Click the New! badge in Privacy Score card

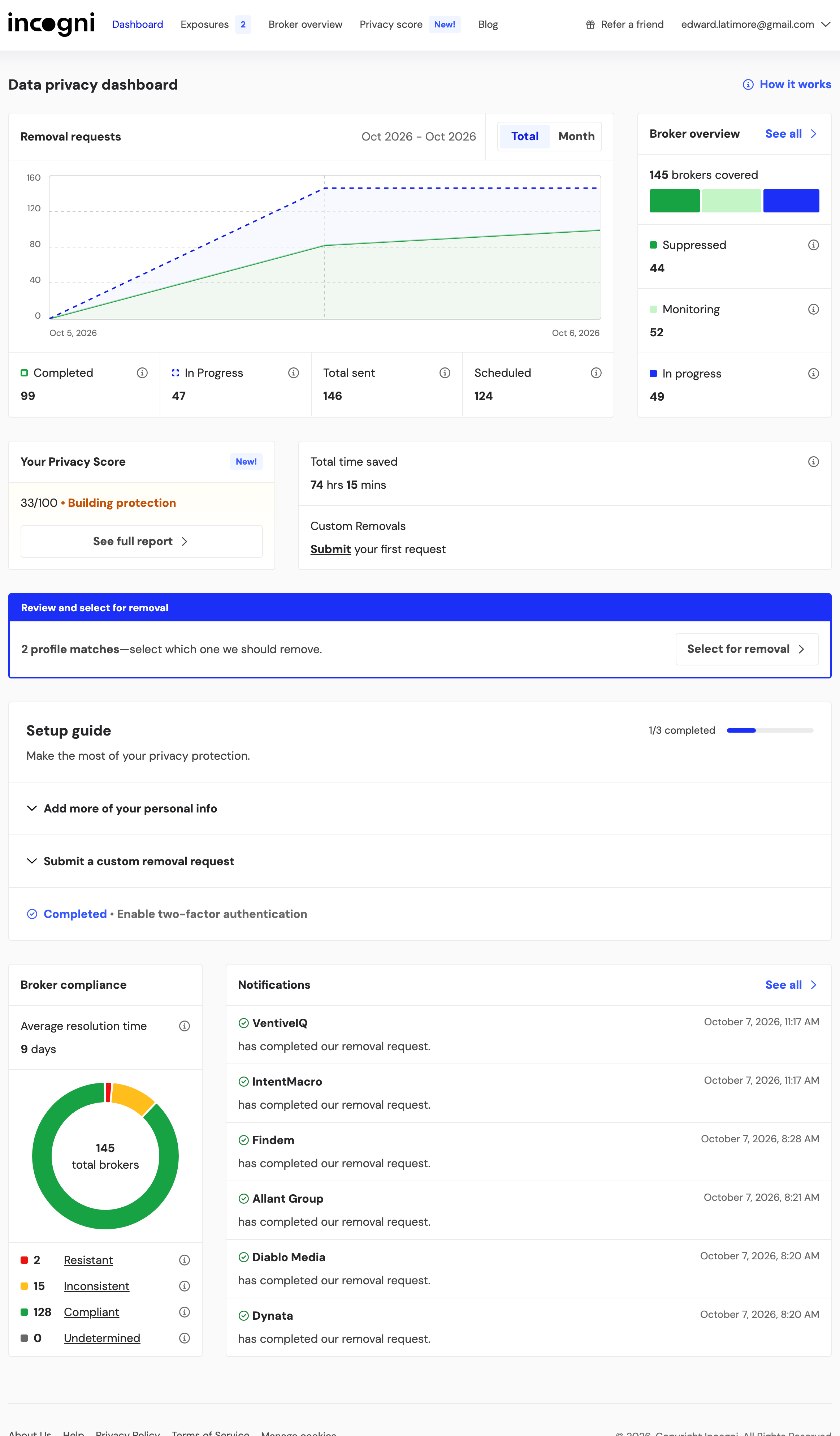246,462
